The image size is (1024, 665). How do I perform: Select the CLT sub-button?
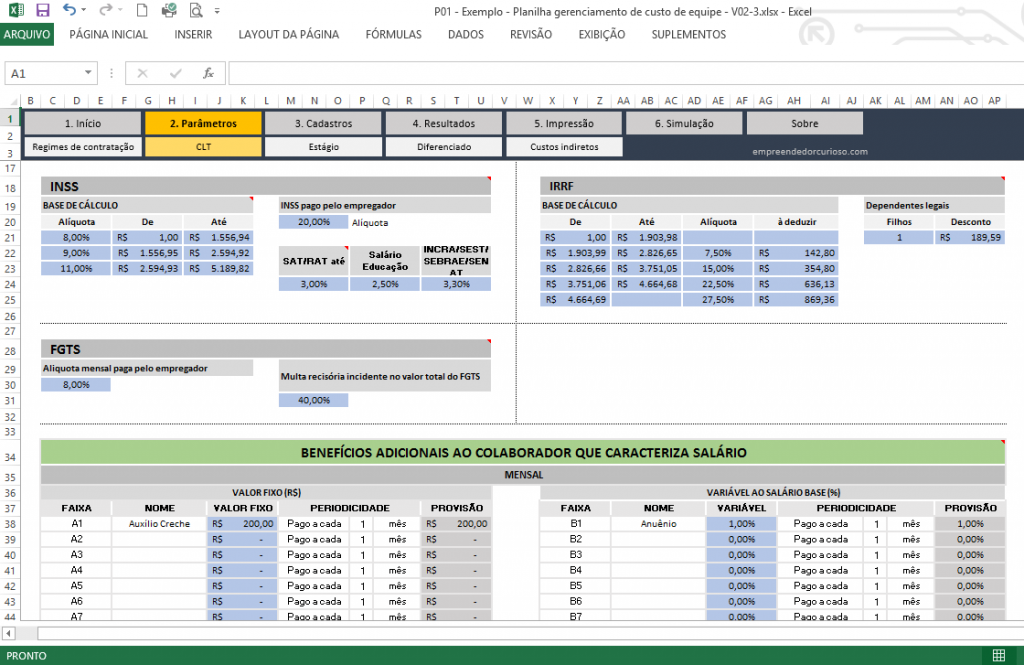(x=203, y=146)
